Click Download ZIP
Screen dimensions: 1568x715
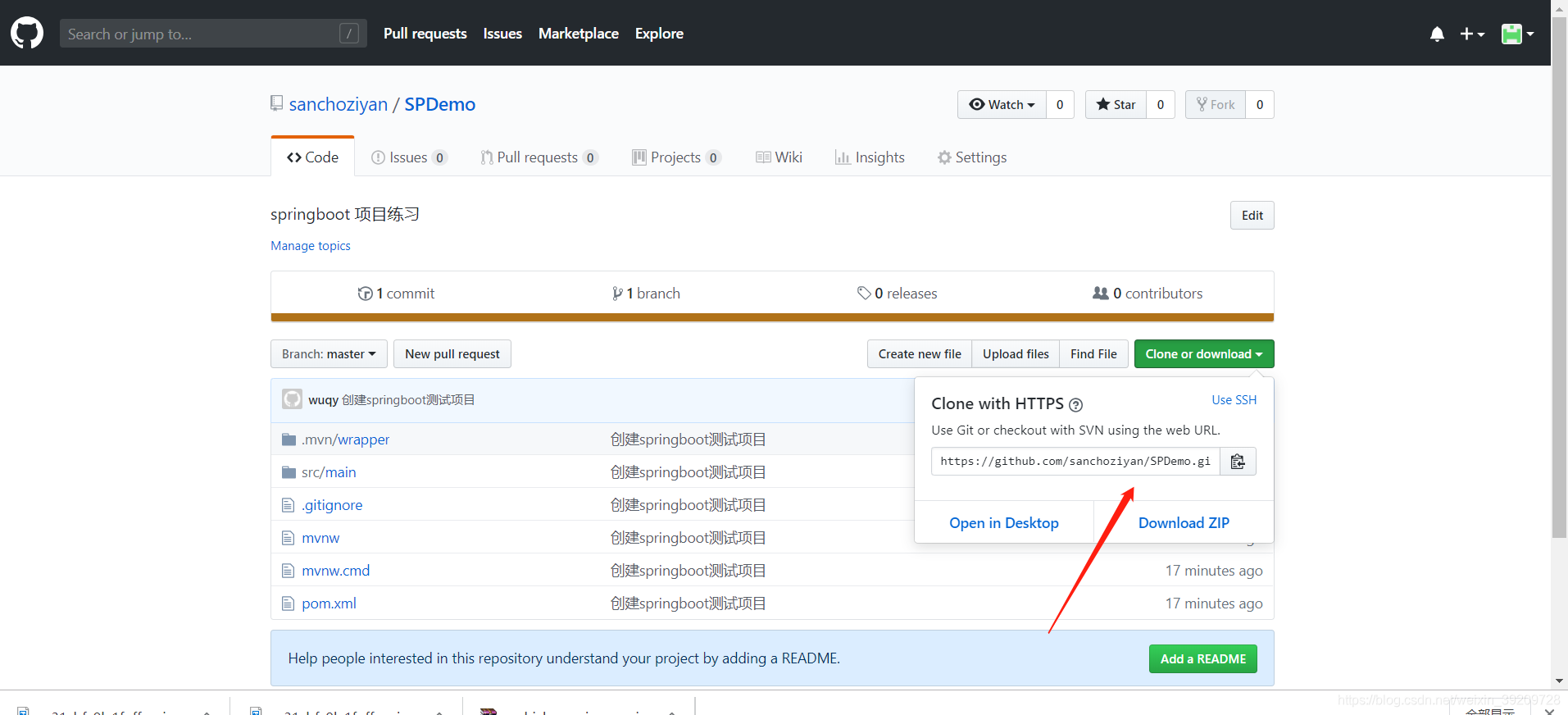(x=1184, y=523)
